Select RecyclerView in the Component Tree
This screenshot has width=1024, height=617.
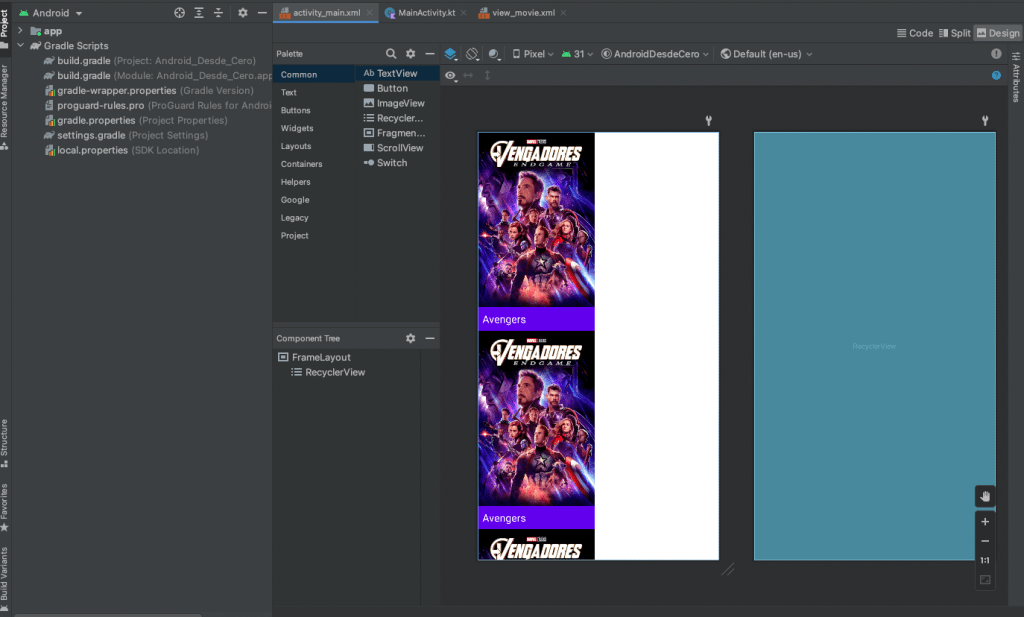click(328, 372)
